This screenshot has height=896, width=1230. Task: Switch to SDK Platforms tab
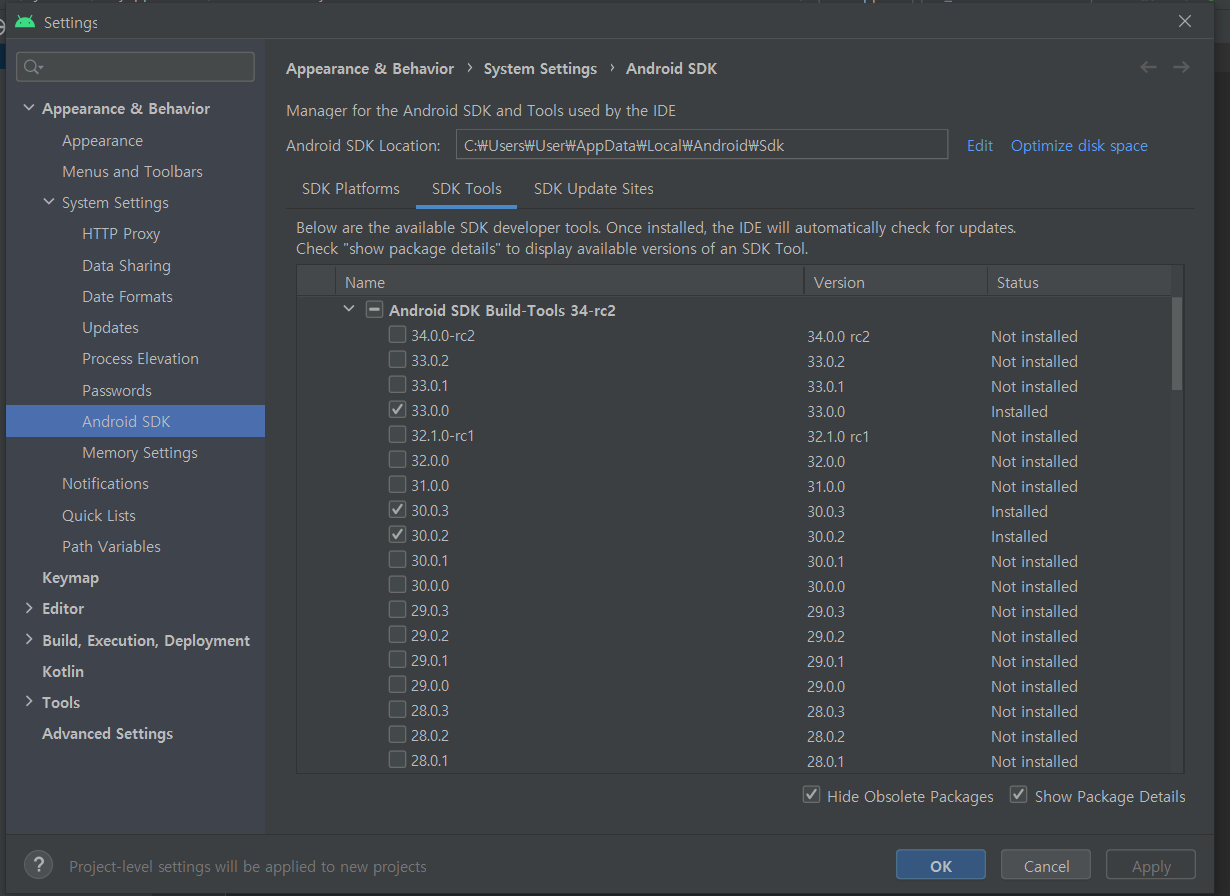point(351,188)
